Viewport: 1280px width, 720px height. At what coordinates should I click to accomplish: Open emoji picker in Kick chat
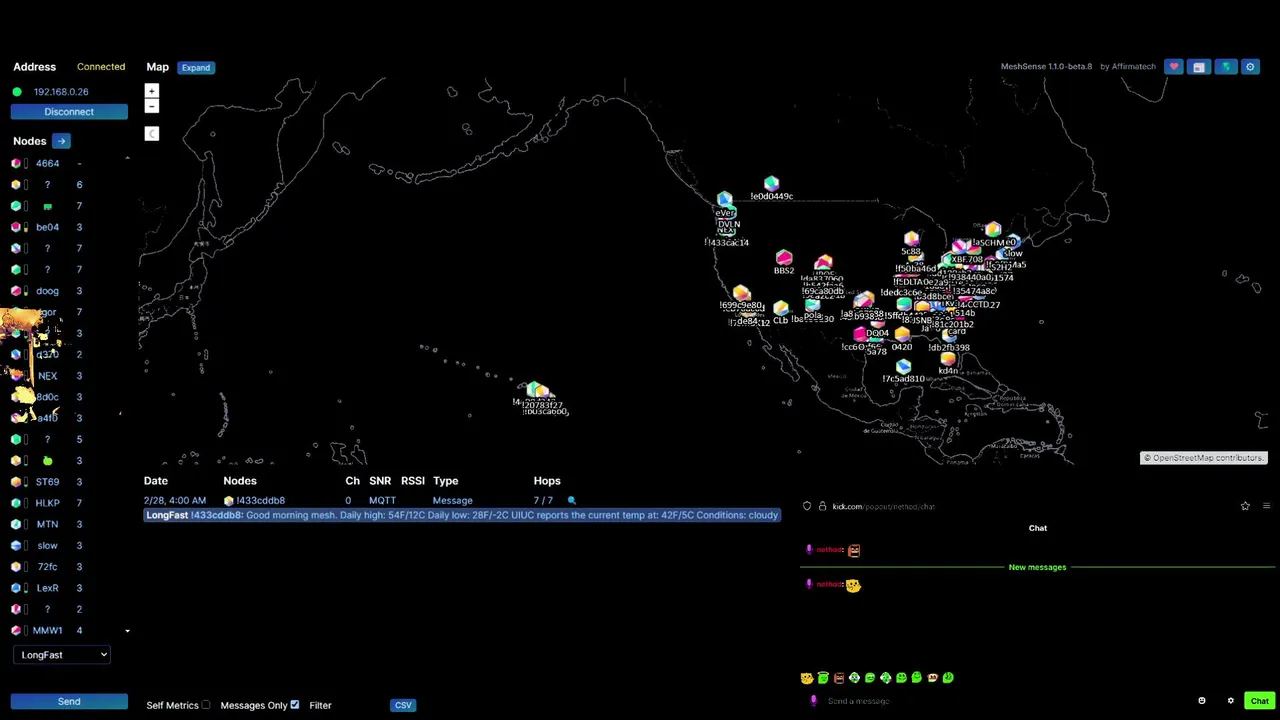coord(1202,701)
